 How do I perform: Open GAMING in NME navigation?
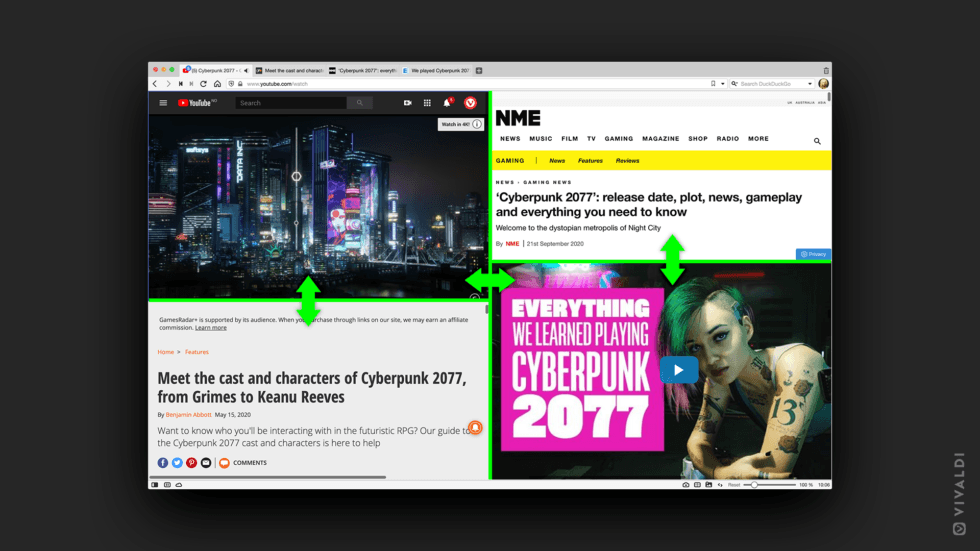pyautogui.click(x=619, y=139)
